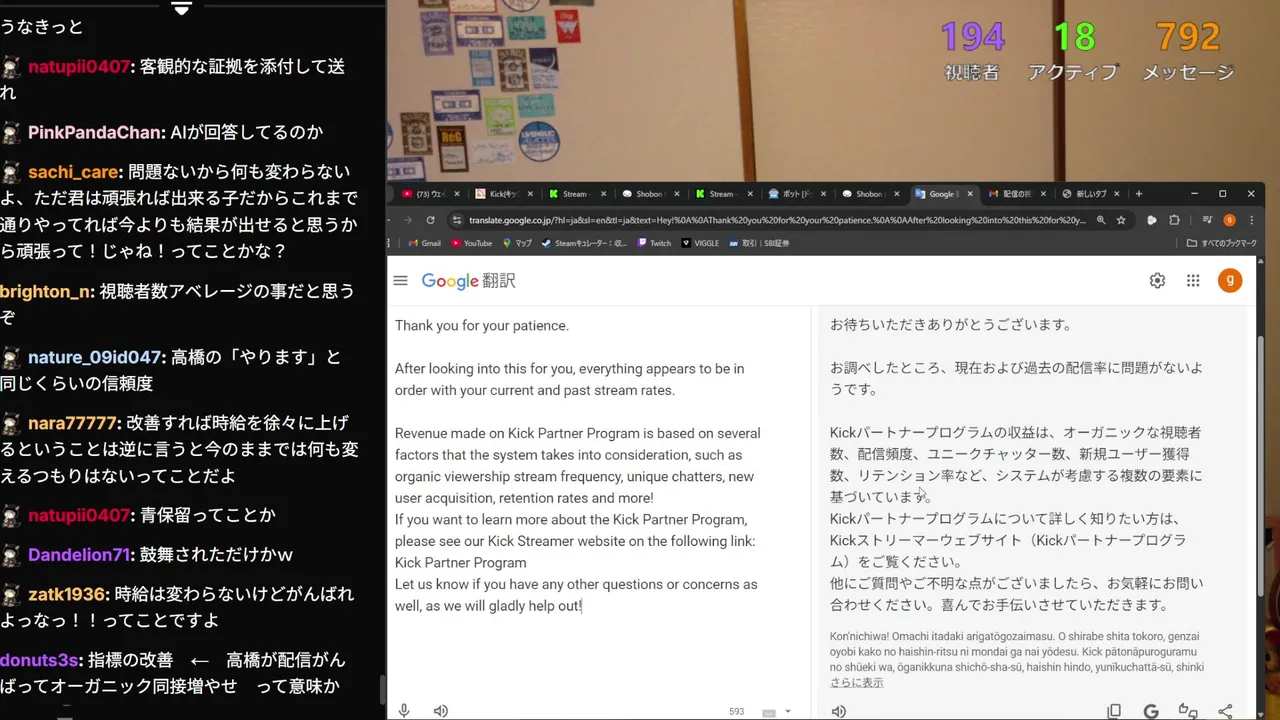Switch to the Gmail 配信 tab
Screen dimensions: 1280x720
coord(1014,194)
